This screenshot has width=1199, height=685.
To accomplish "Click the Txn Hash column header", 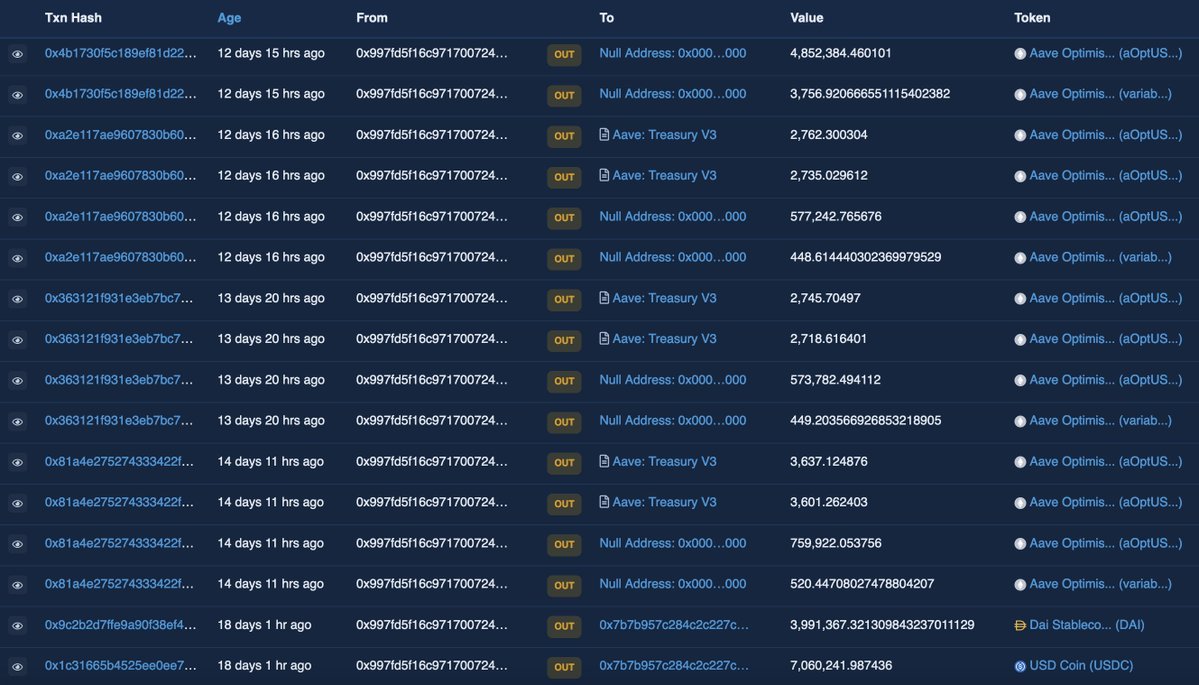I will coord(73,18).
